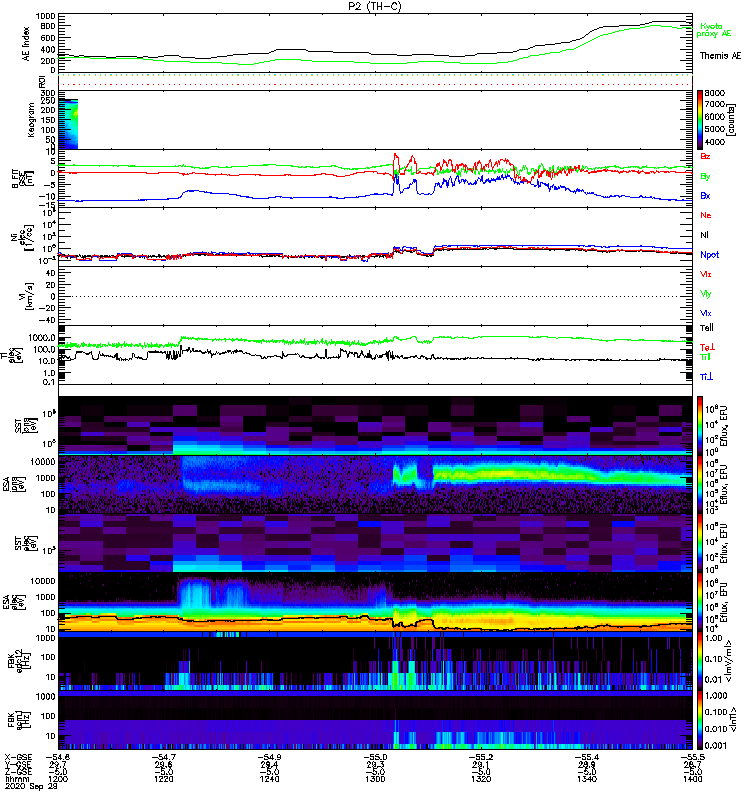The image size is (750, 800).
Task: Select the 1340 time tick label
Action: pos(587,779)
